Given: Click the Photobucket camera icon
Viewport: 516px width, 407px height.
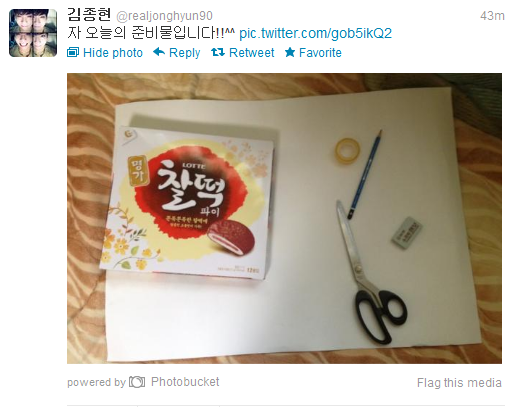Looking at the screenshot, I should coord(137,382).
